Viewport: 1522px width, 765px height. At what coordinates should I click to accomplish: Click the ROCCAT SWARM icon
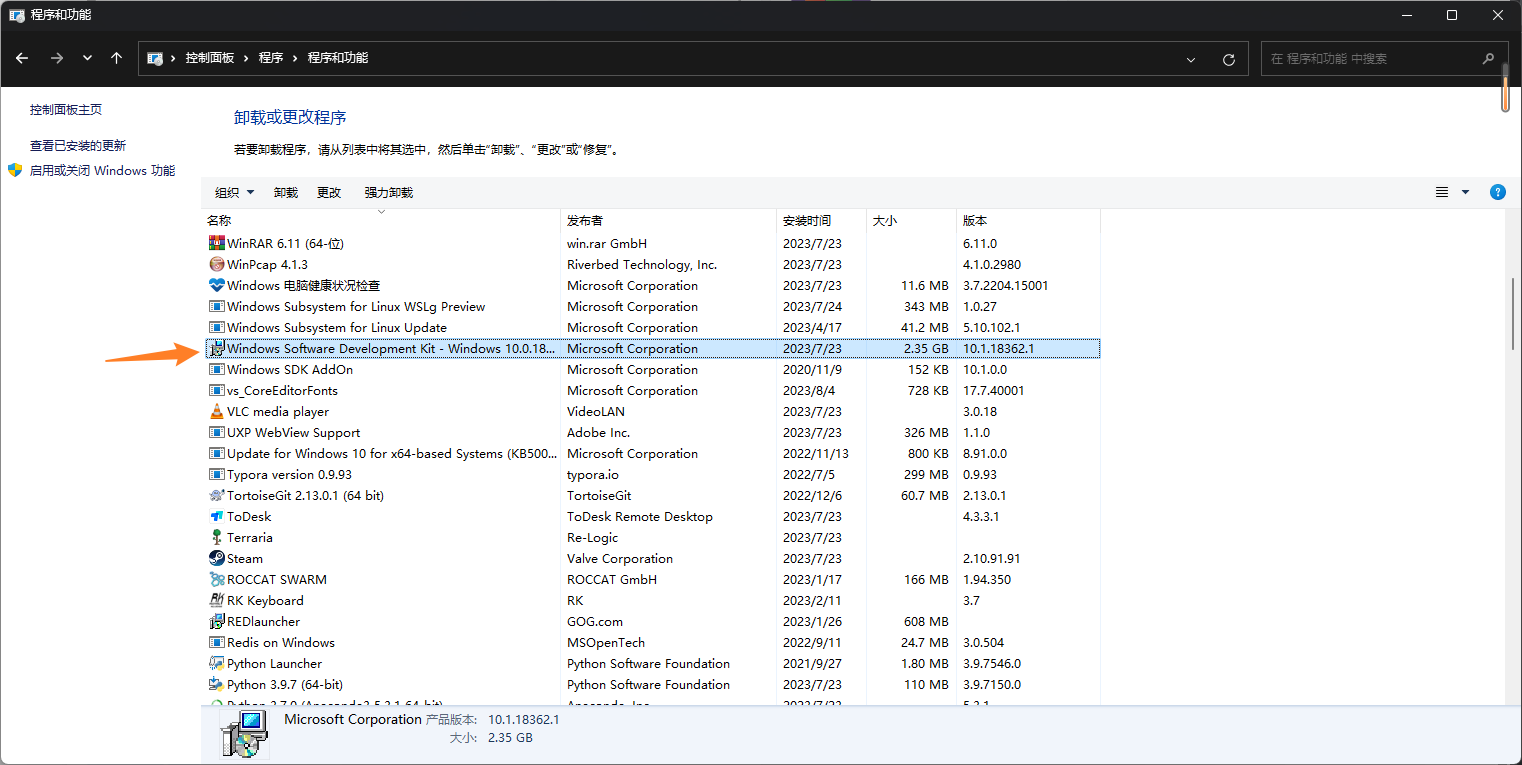click(x=217, y=579)
